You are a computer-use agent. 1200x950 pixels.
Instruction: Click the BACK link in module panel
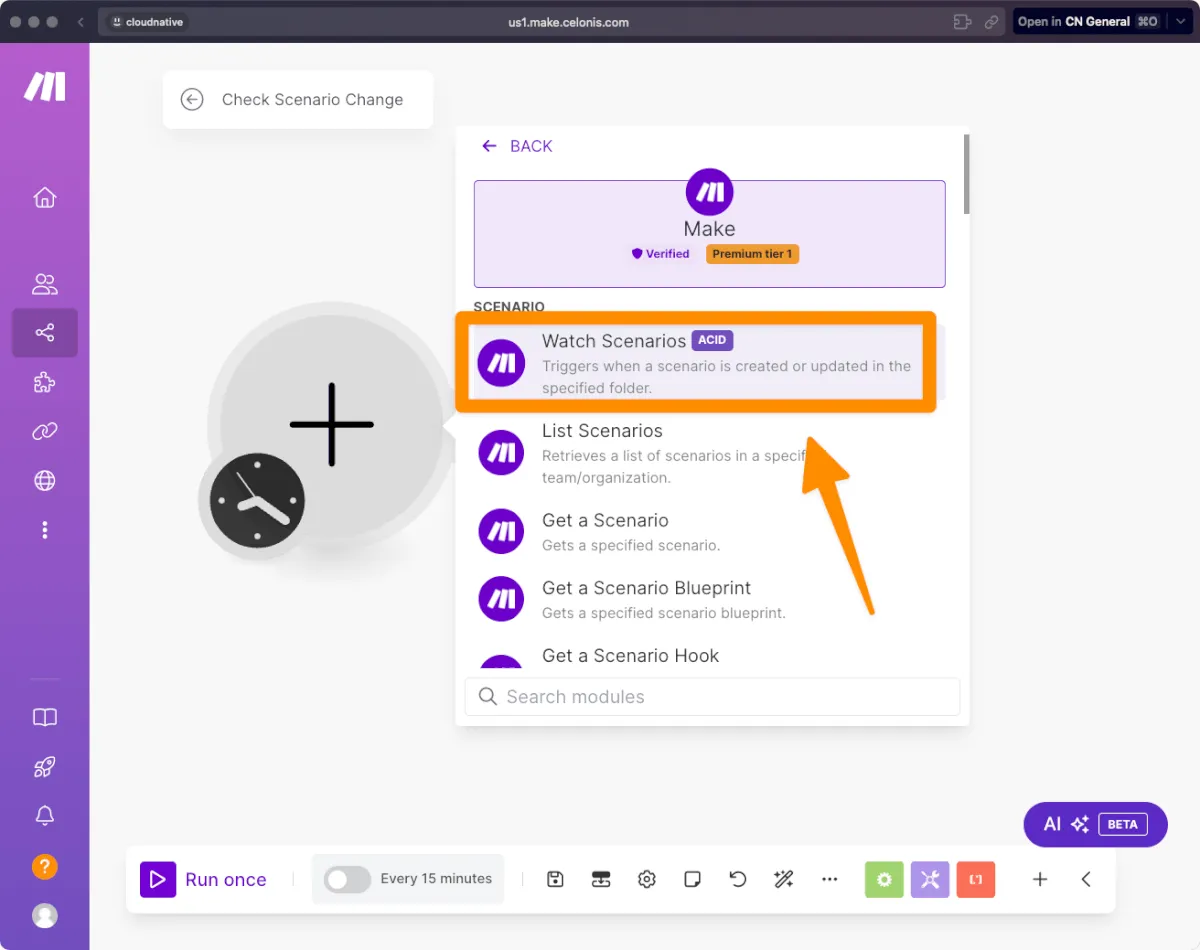[517, 146]
